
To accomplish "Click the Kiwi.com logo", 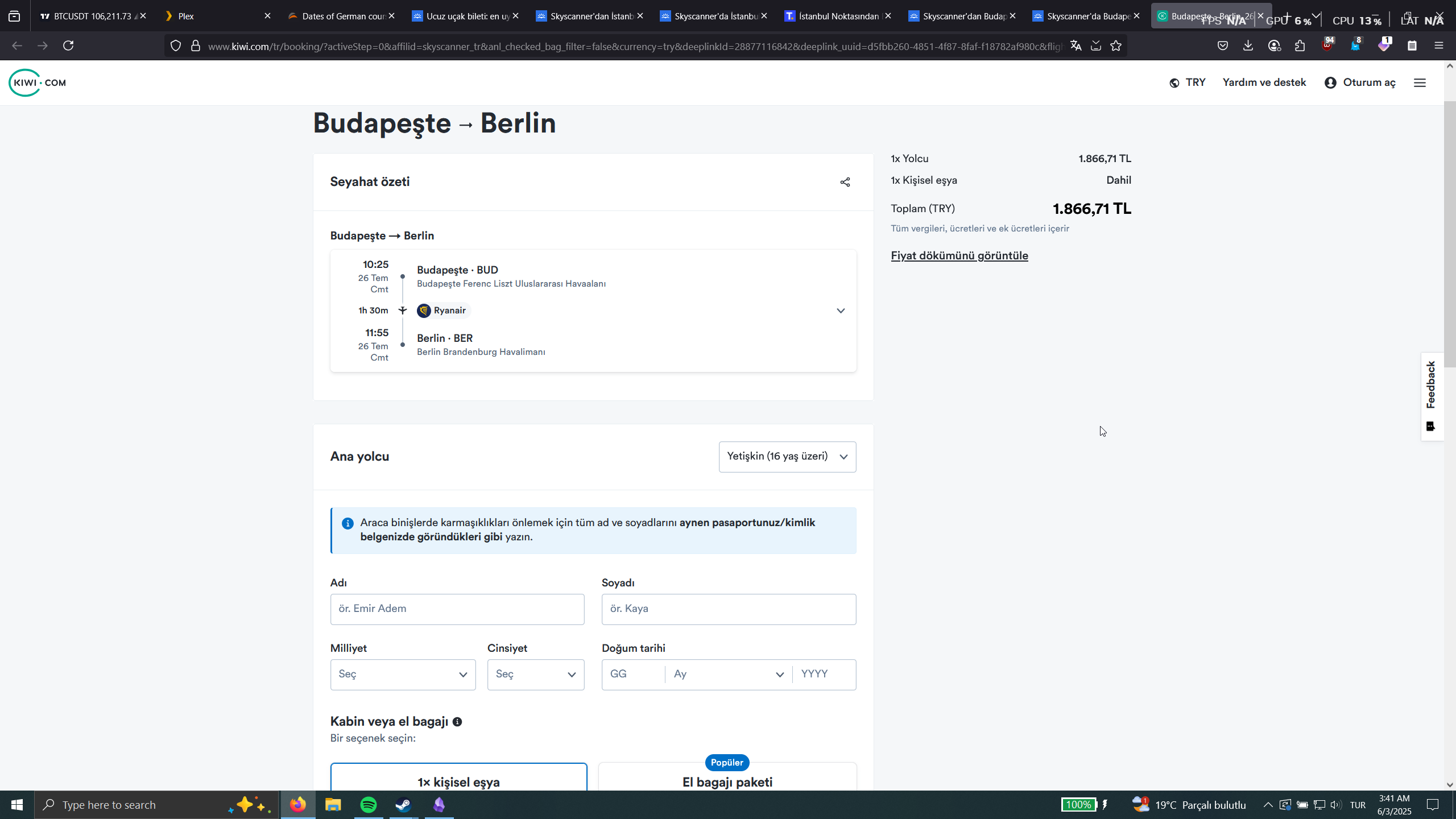I will (x=38, y=83).
